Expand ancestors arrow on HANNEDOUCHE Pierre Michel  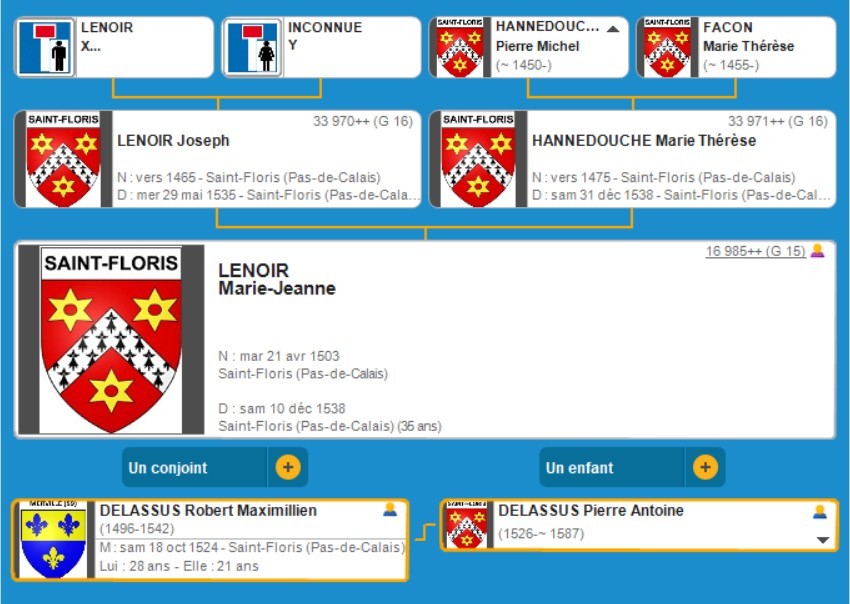point(613,29)
